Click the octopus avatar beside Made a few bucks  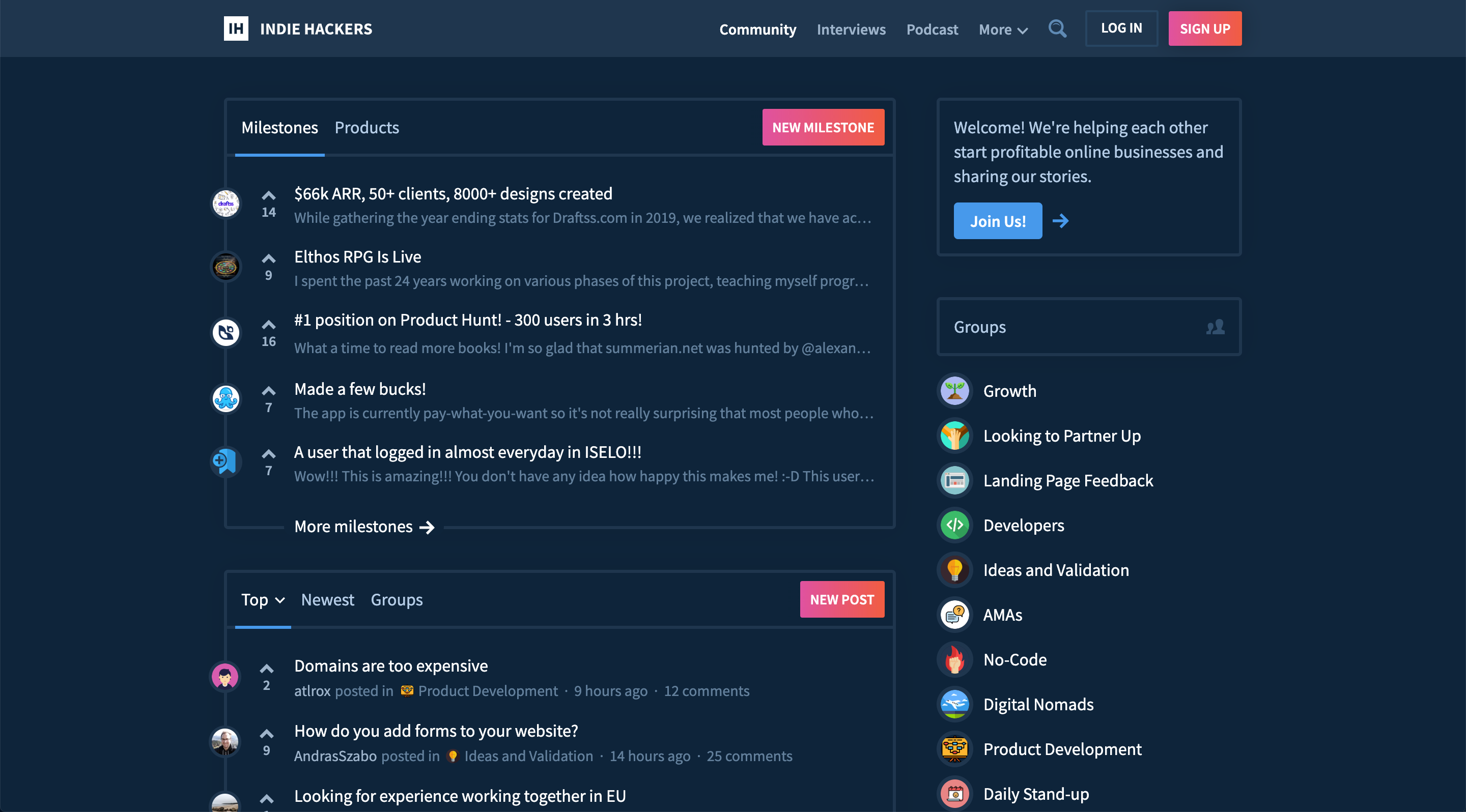pyautogui.click(x=226, y=398)
